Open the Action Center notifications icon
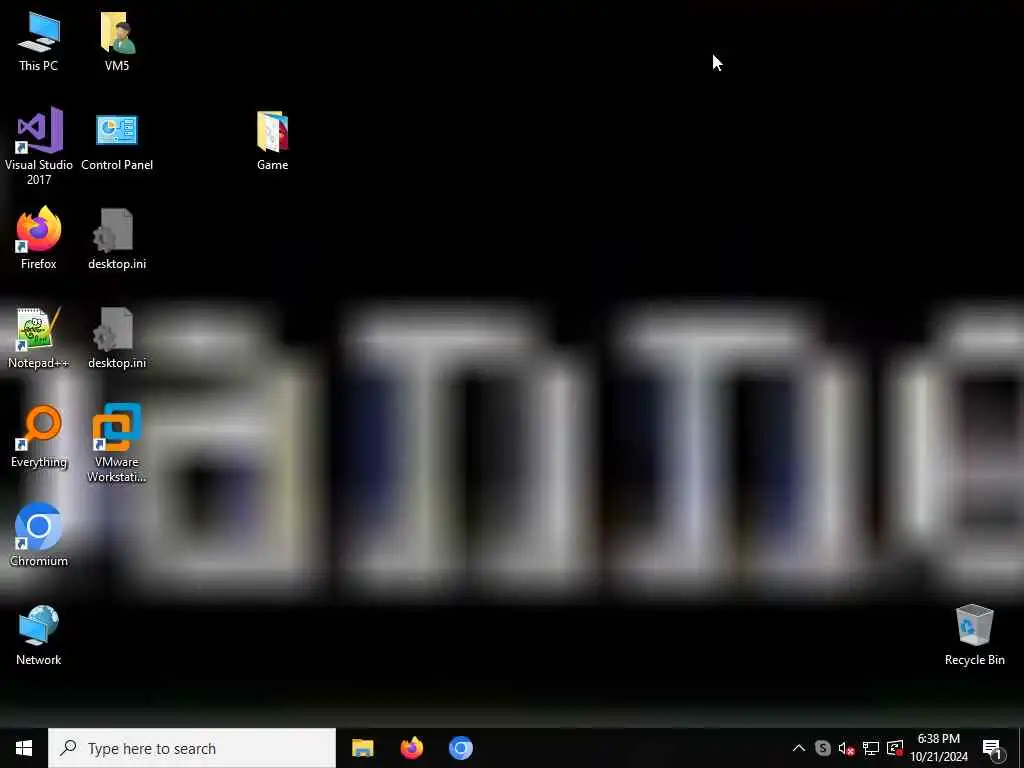 click(x=992, y=748)
